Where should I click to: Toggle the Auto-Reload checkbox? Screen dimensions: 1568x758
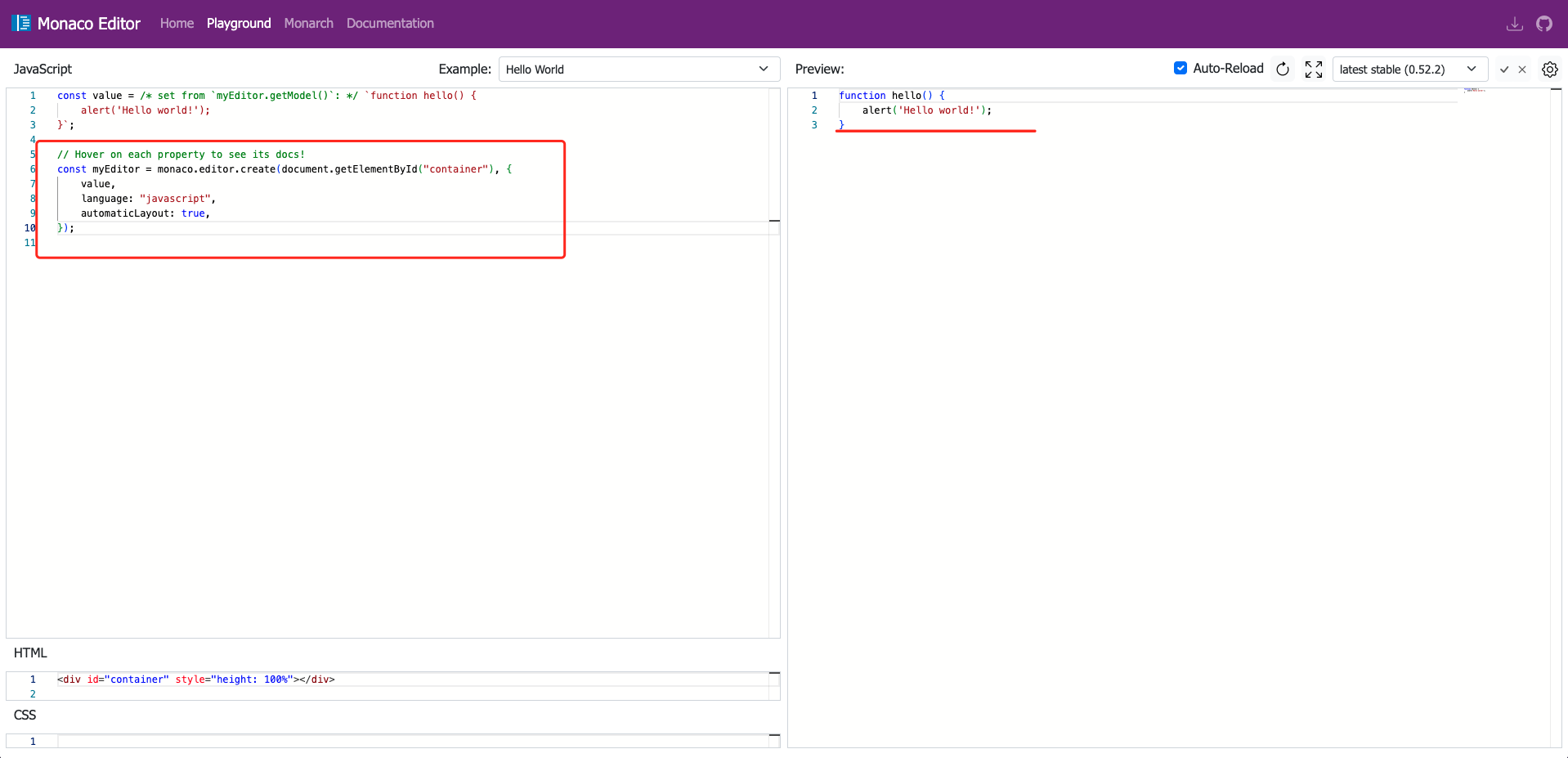tap(1180, 68)
